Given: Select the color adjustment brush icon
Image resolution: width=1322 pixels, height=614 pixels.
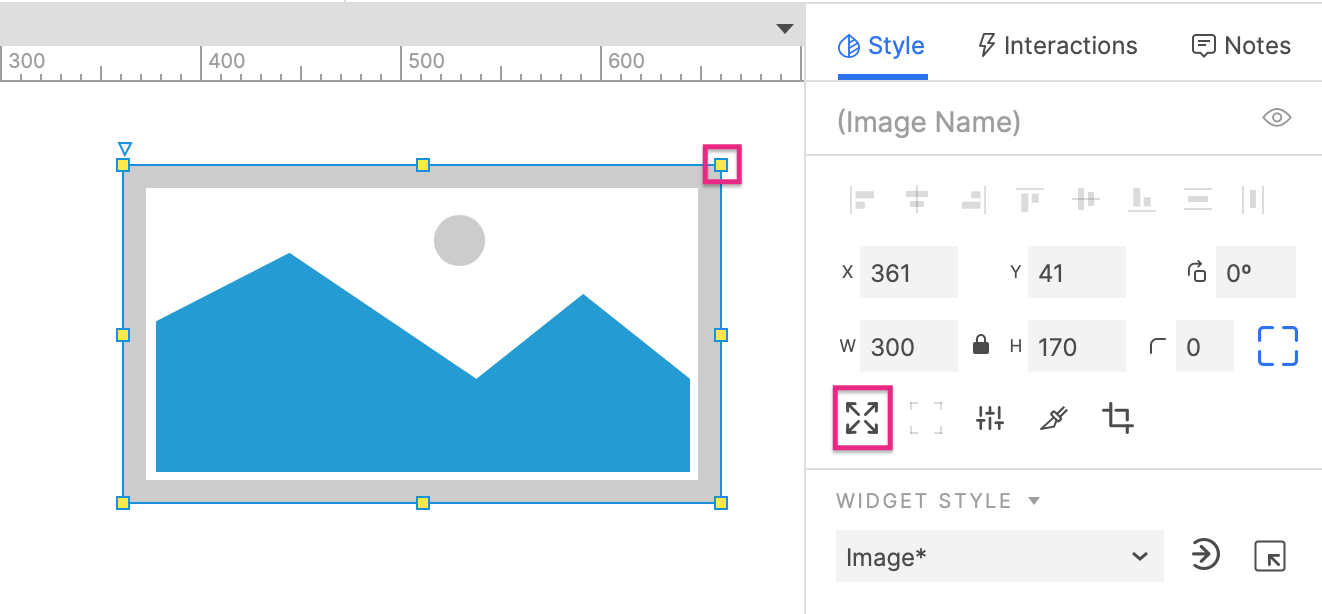Looking at the screenshot, I should (1053, 418).
